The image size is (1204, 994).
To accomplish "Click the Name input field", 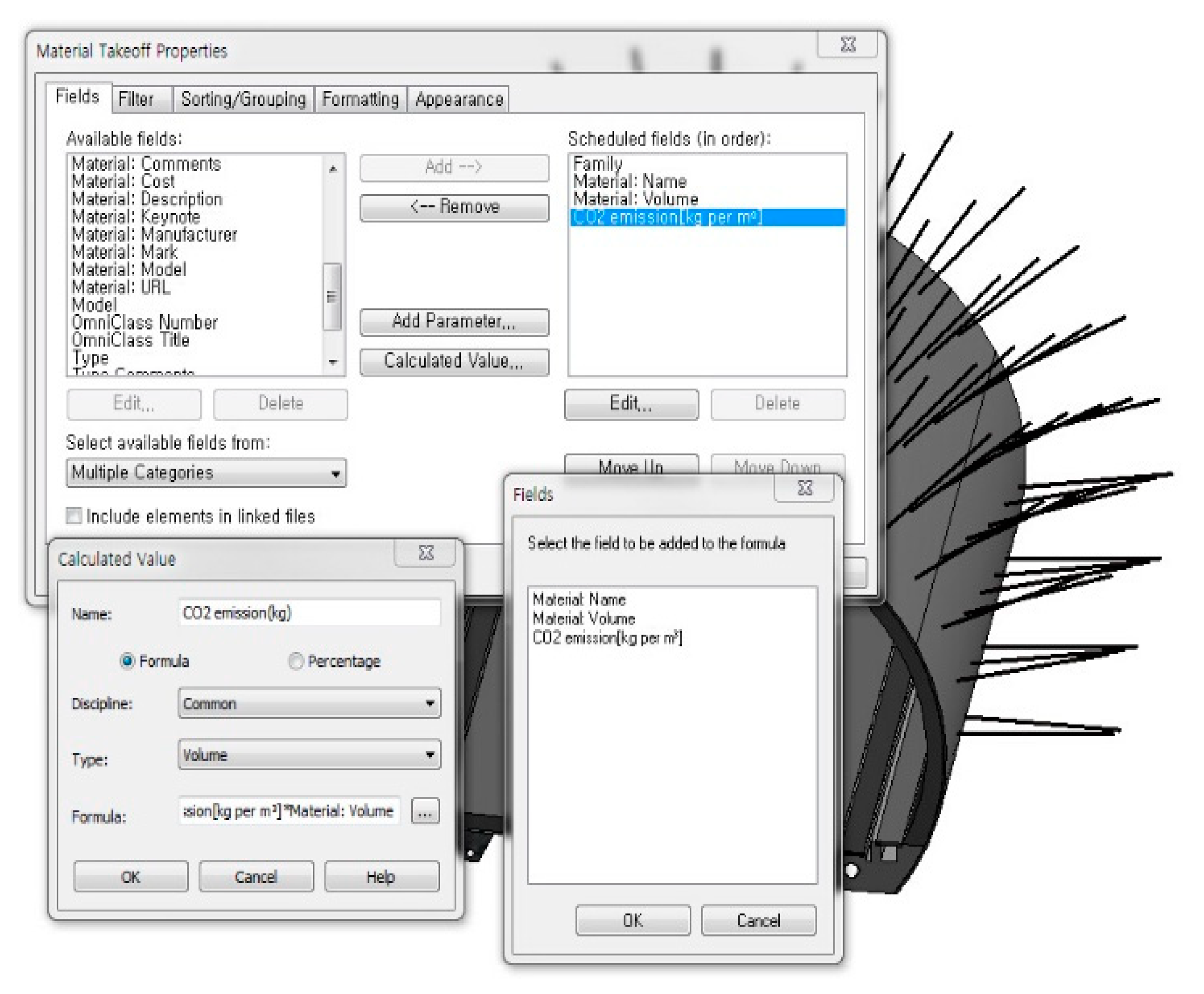I will [x=309, y=613].
